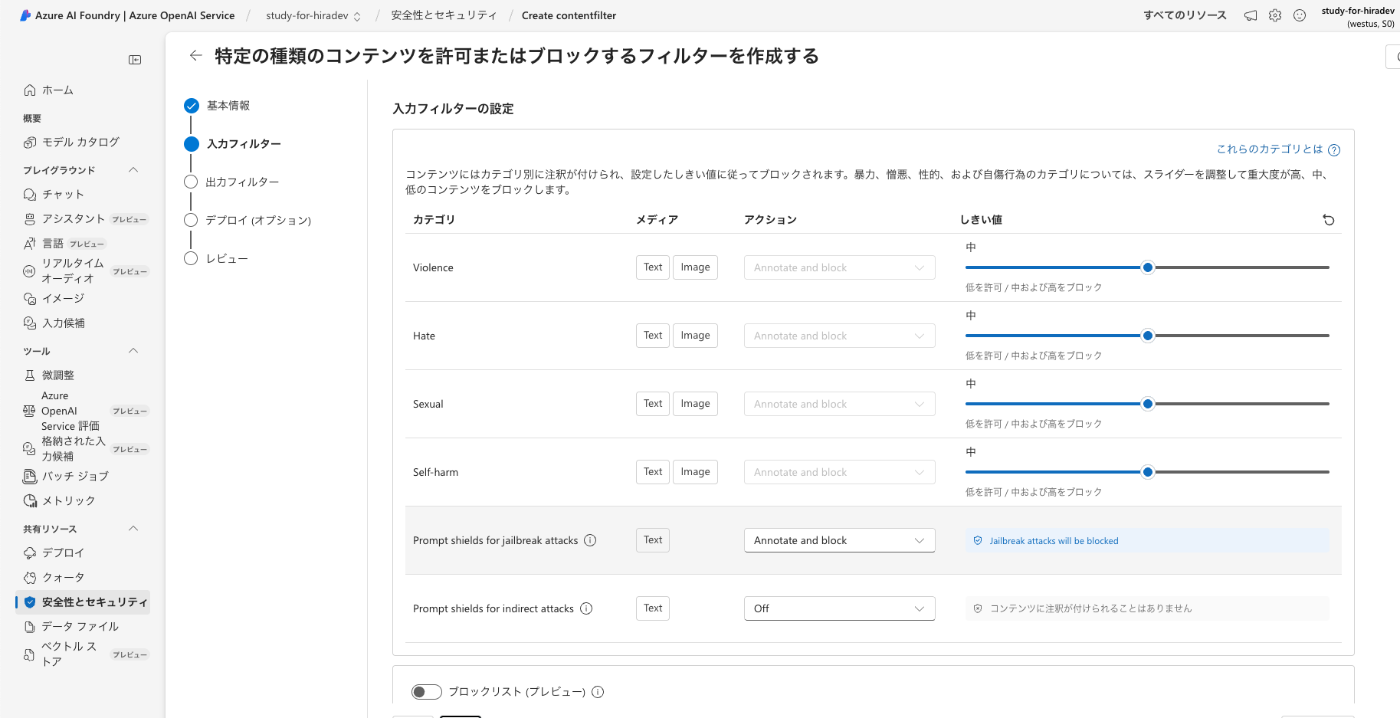The width and height of the screenshot is (1400, 718).
Task: Adjust the Self-harm threshold slider handle
Action: [x=1148, y=471]
